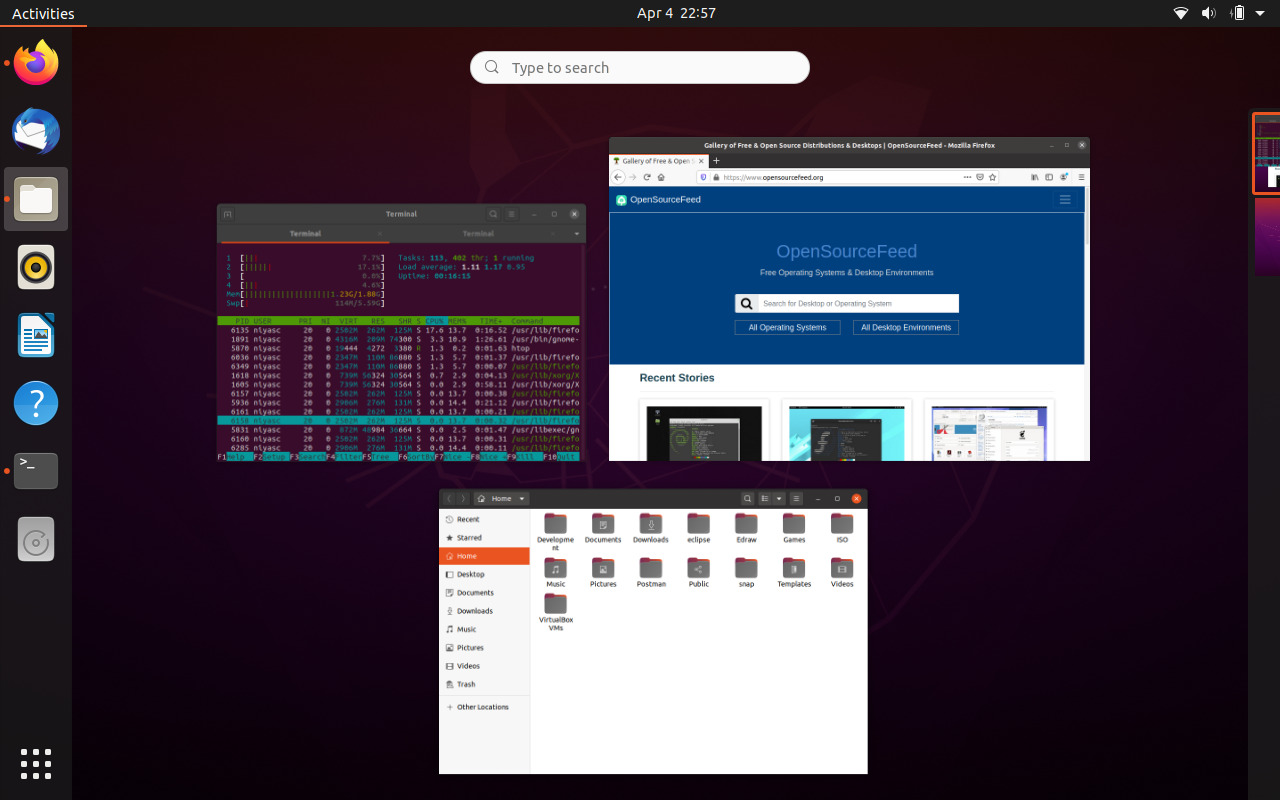Enable the sidebar view in Firefox
The height and width of the screenshot is (800, 1280).
click(1049, 176)
